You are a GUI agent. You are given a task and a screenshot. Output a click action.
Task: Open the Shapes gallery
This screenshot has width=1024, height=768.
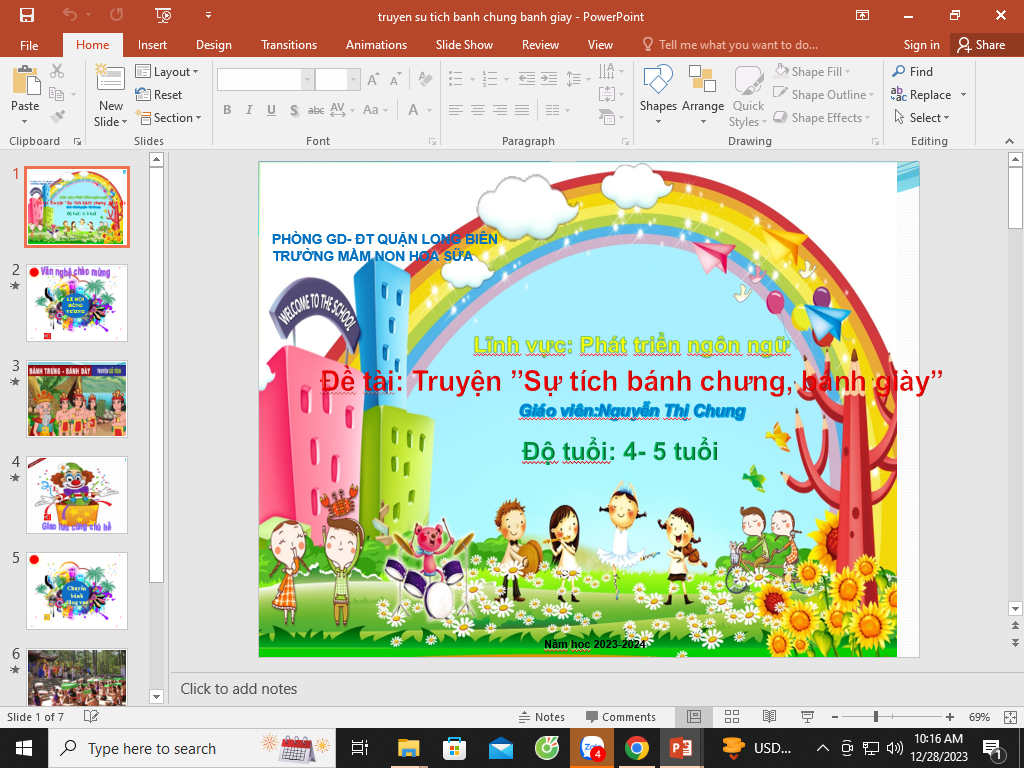[658, 95]
